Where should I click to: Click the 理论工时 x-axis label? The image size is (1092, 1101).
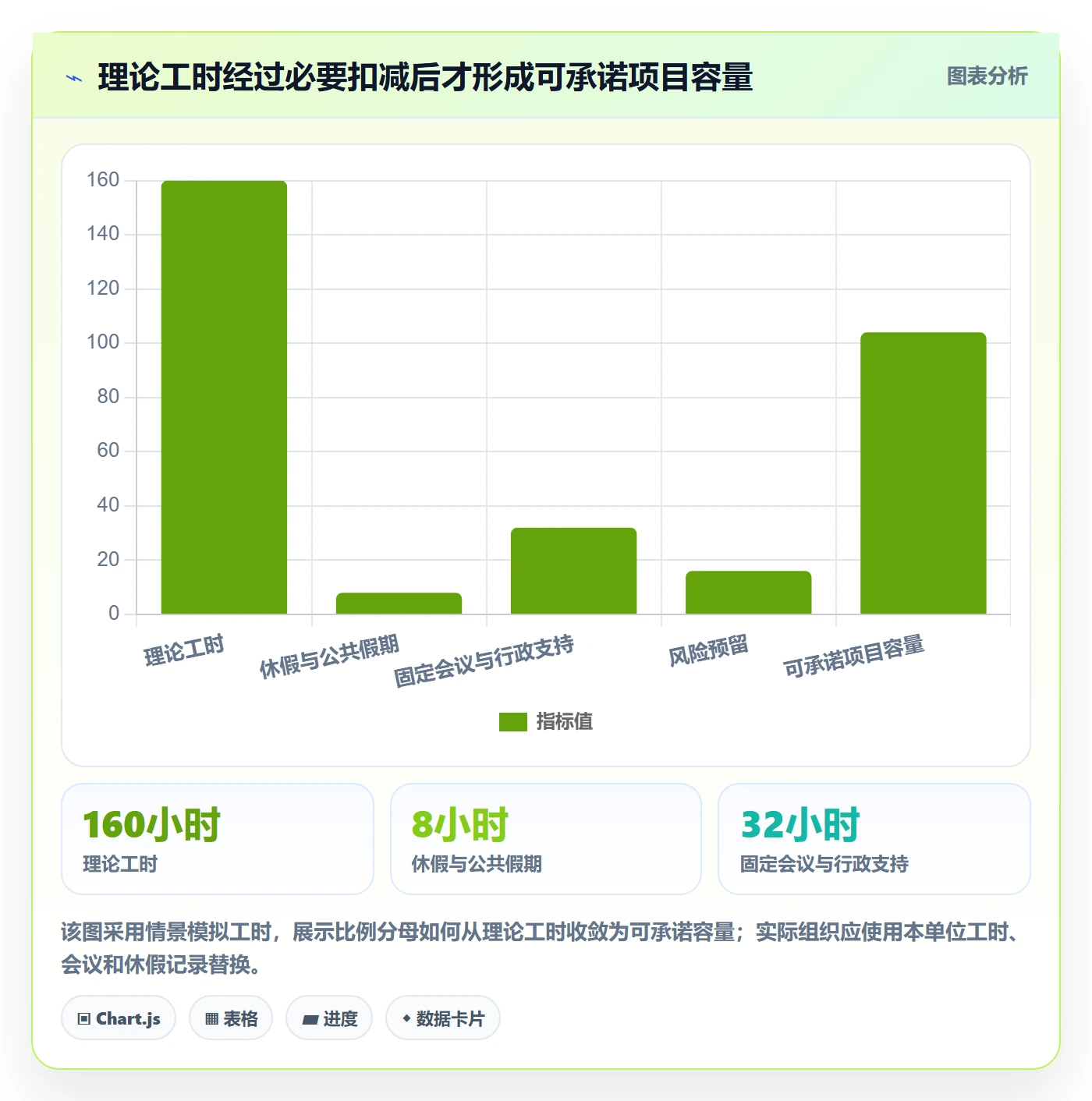[184, 650]
